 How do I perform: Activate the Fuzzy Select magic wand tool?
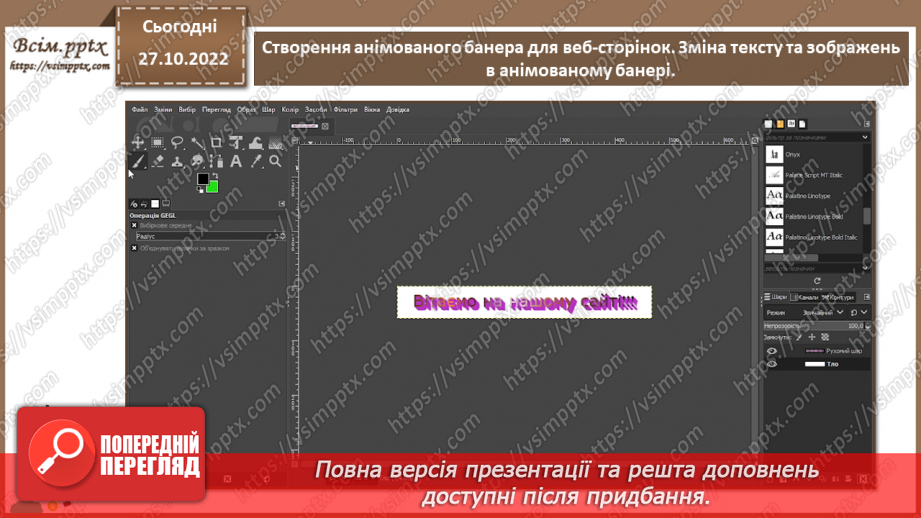(x=197, y=143)
